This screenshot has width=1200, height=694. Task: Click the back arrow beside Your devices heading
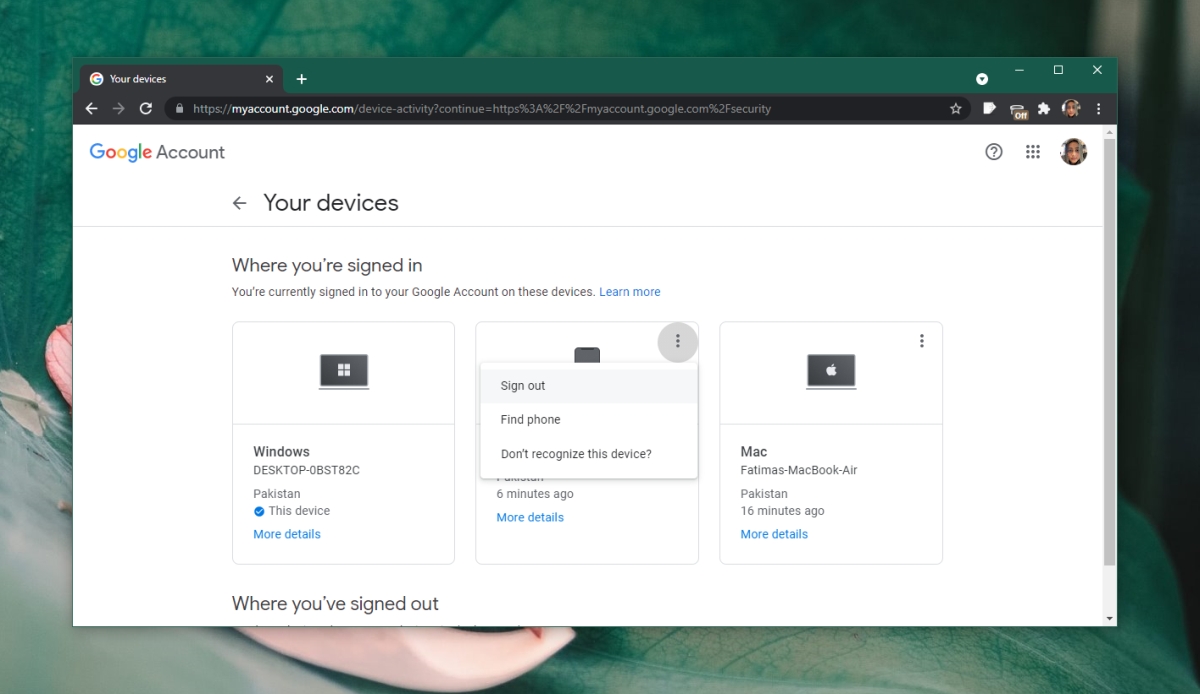[239, 202]
